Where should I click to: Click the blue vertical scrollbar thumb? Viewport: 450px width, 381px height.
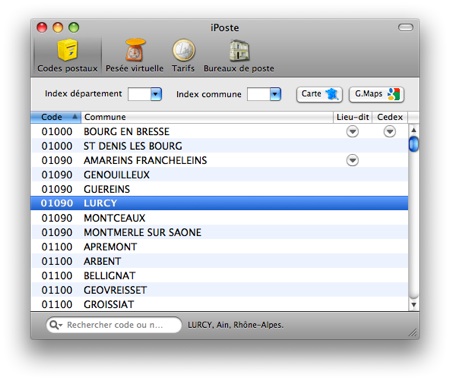point(413,144)
